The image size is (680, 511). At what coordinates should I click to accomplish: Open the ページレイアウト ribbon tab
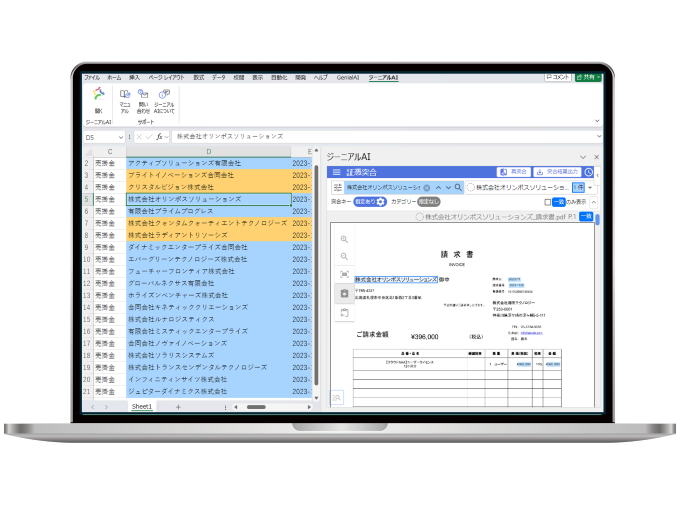pyautogui.click(x=166, y=77)
